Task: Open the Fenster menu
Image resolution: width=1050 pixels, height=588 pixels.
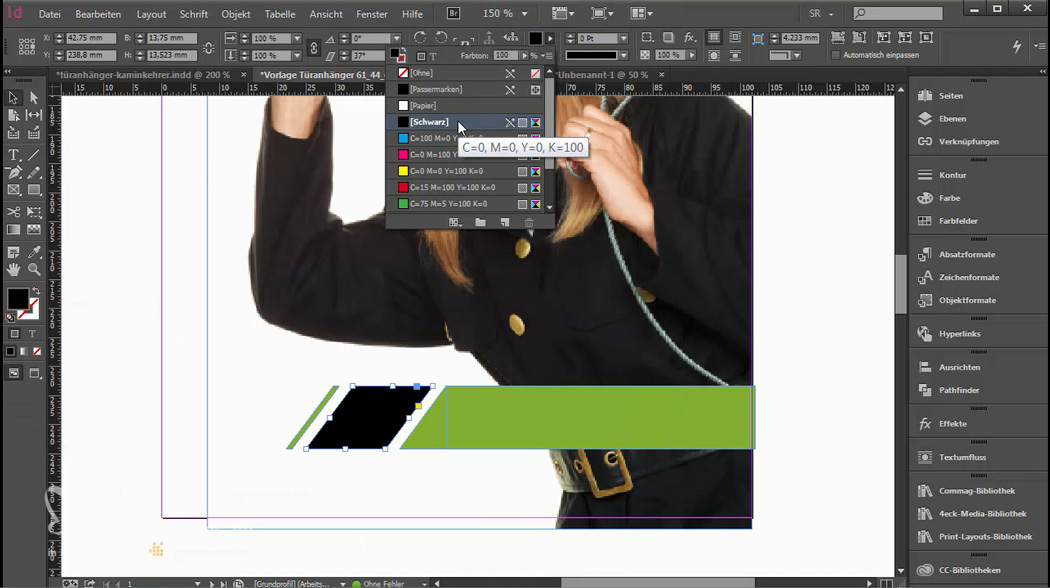Action: [x=372, y=13]
